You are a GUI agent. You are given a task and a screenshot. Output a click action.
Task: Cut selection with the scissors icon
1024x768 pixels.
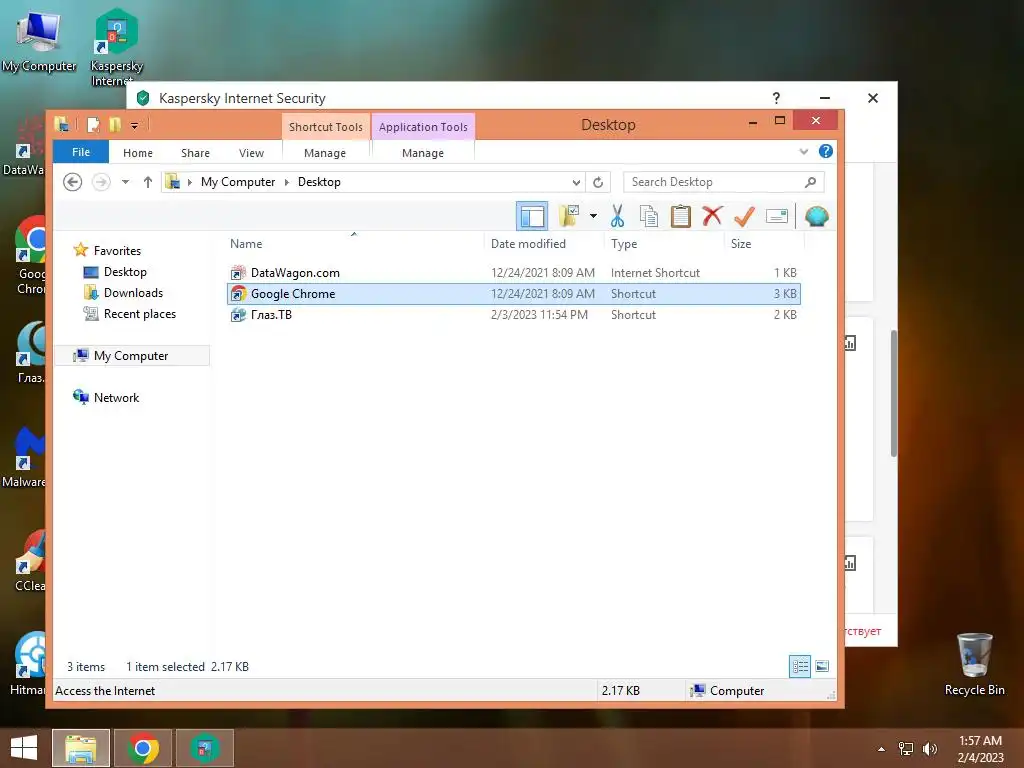[x=617, y=216]
